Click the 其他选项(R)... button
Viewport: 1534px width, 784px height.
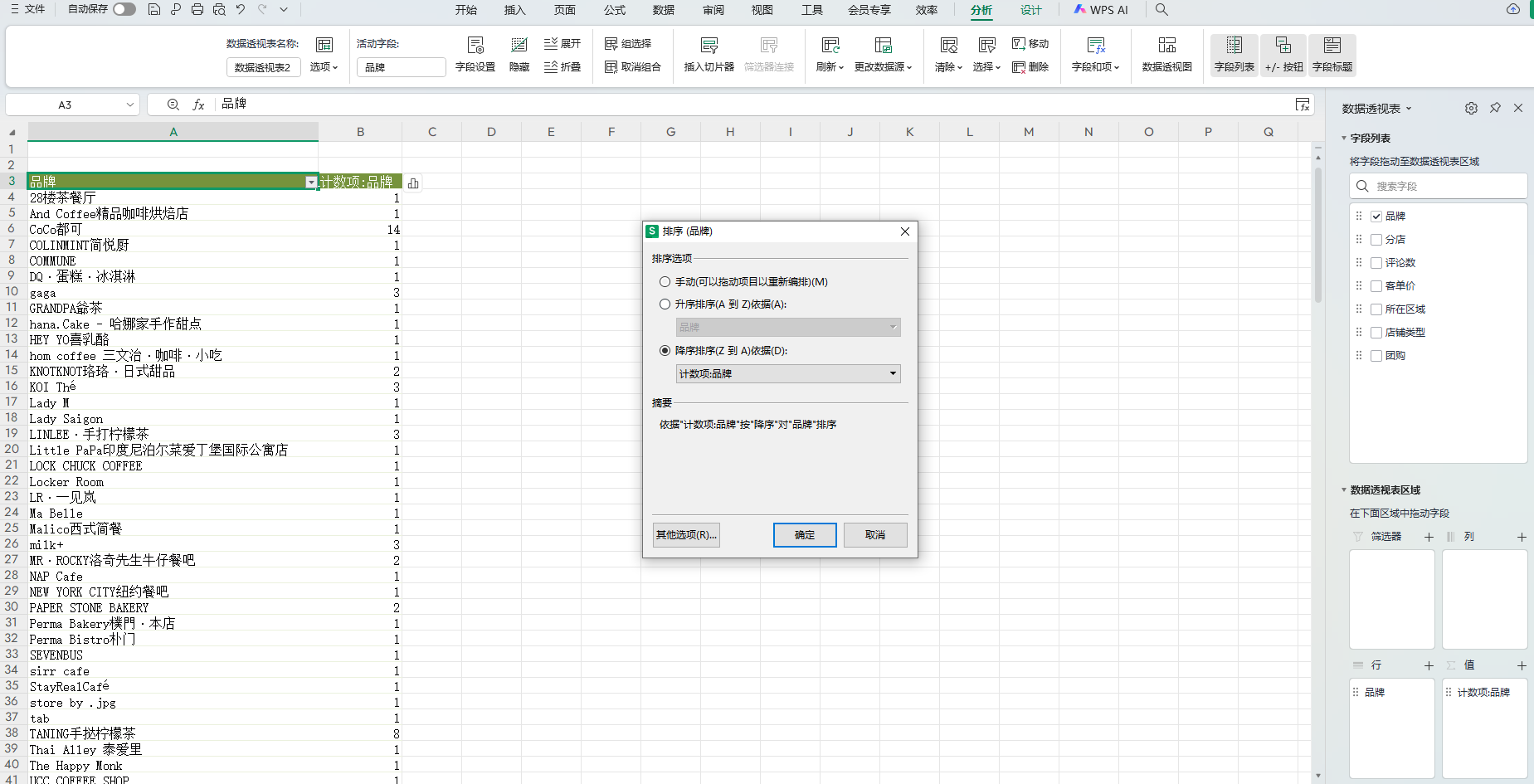(x=686, y=535)
